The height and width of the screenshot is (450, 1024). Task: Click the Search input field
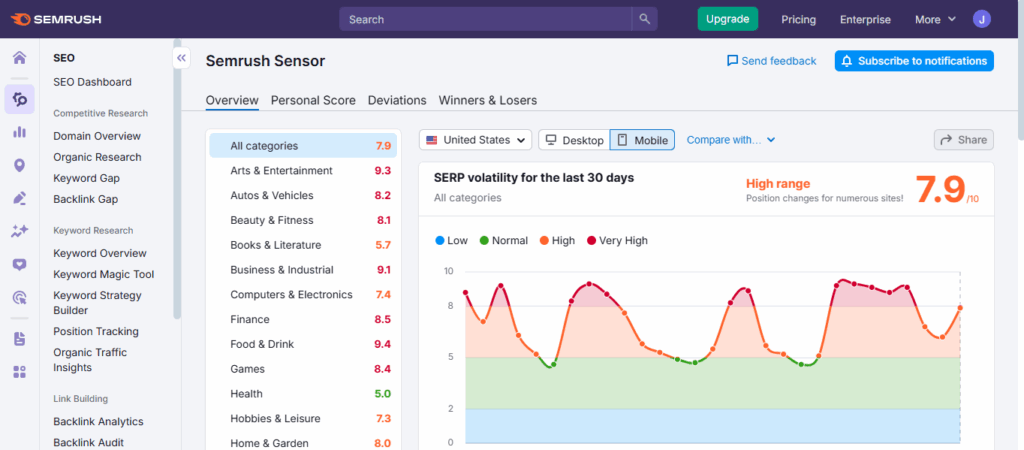coord(485,19)
